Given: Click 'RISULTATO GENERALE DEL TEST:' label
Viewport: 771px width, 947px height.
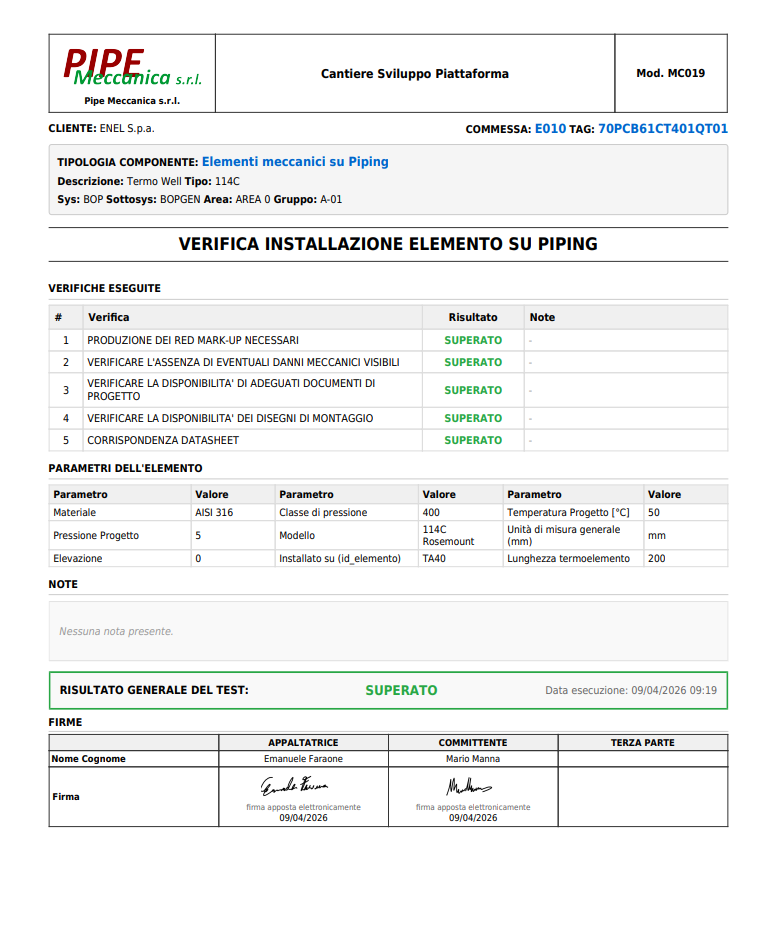Looking at the screenshot, I should click(154, 690).
